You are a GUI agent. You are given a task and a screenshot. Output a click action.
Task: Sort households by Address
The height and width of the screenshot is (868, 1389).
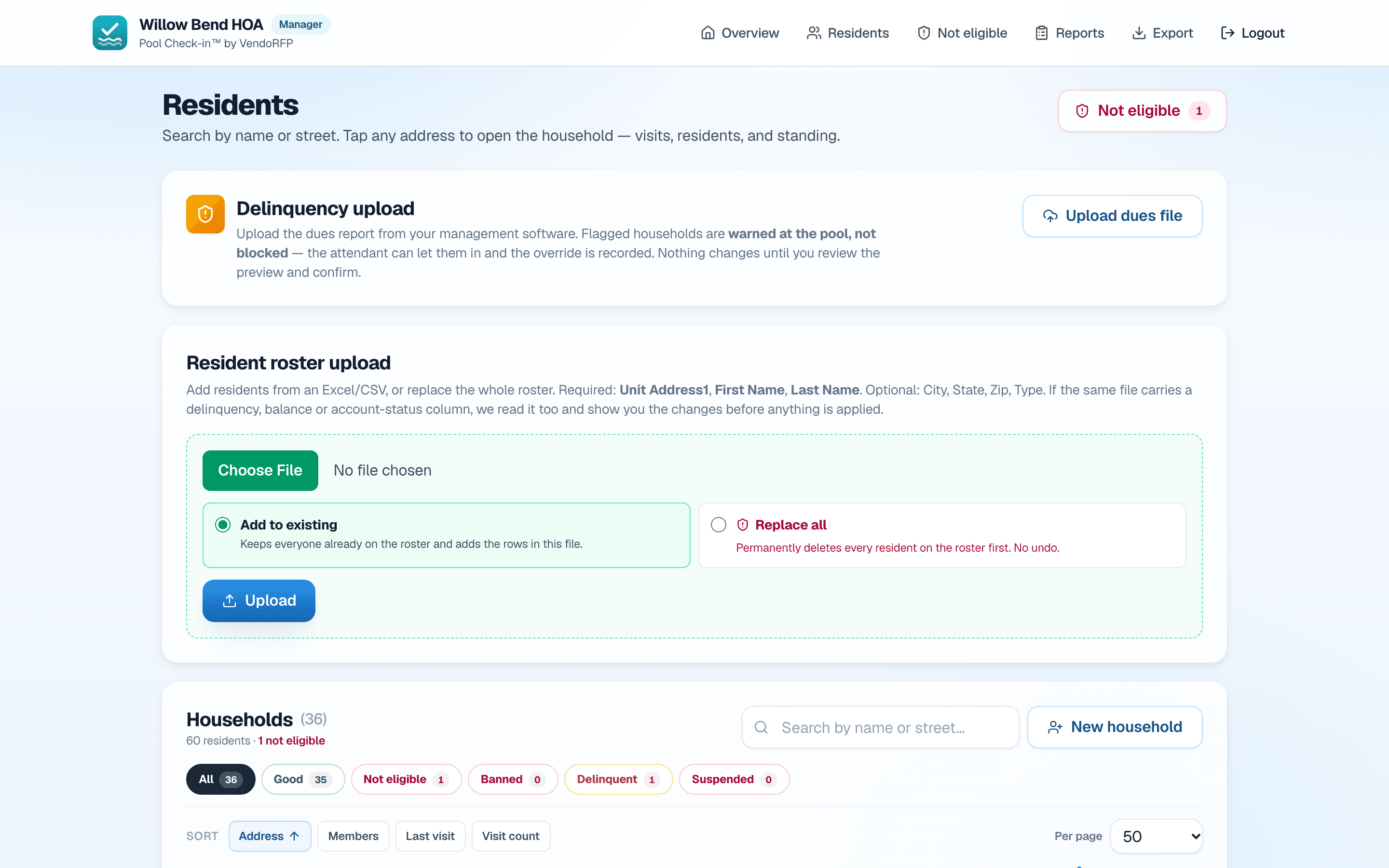click(270, 836)
